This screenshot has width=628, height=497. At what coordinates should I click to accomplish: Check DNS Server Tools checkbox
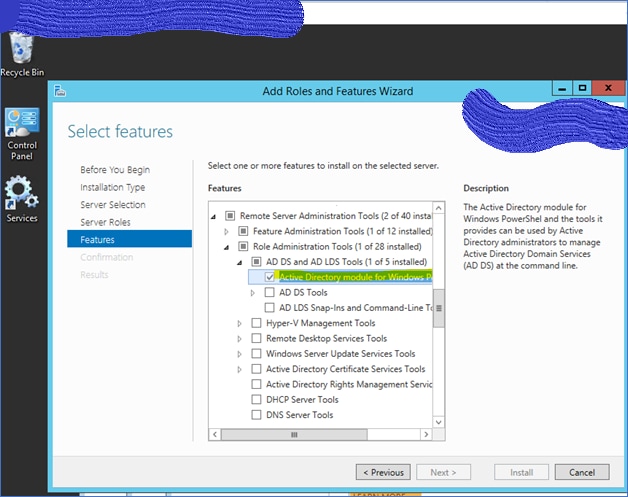coord(256,415)
